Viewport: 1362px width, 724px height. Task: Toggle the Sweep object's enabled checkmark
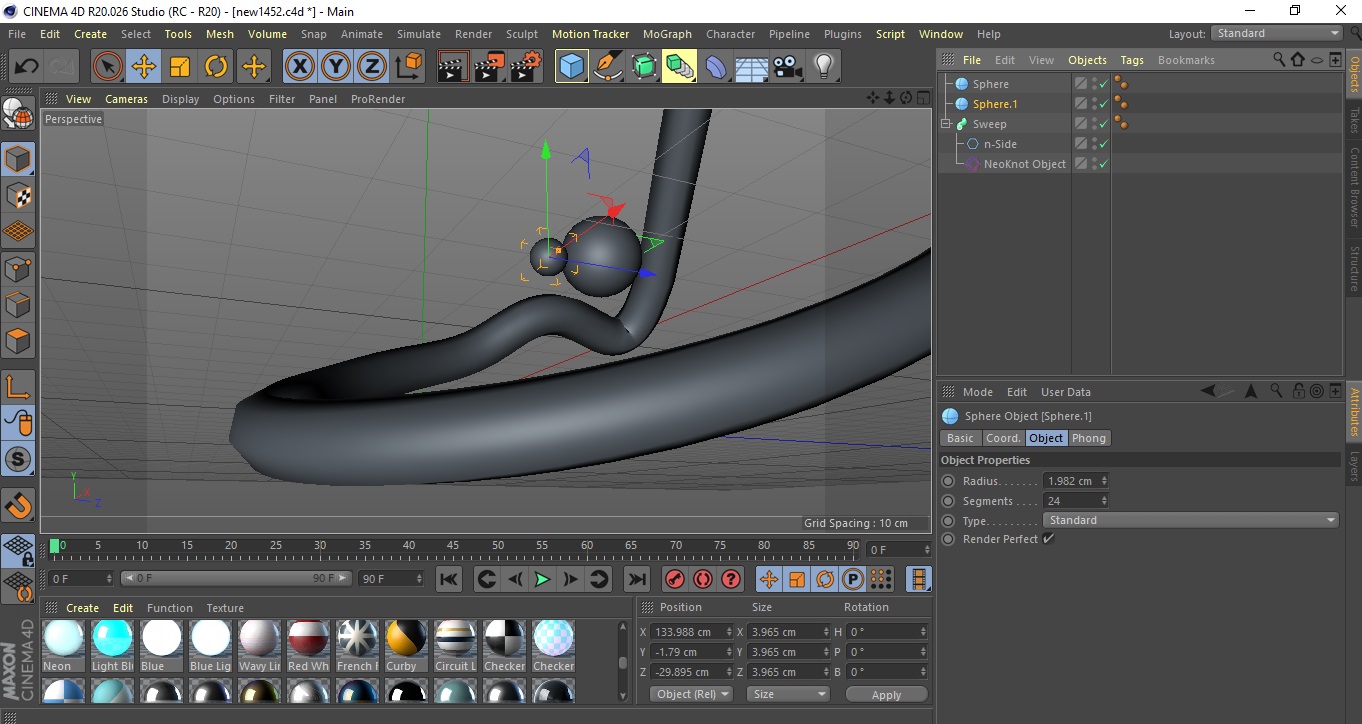1103,124
